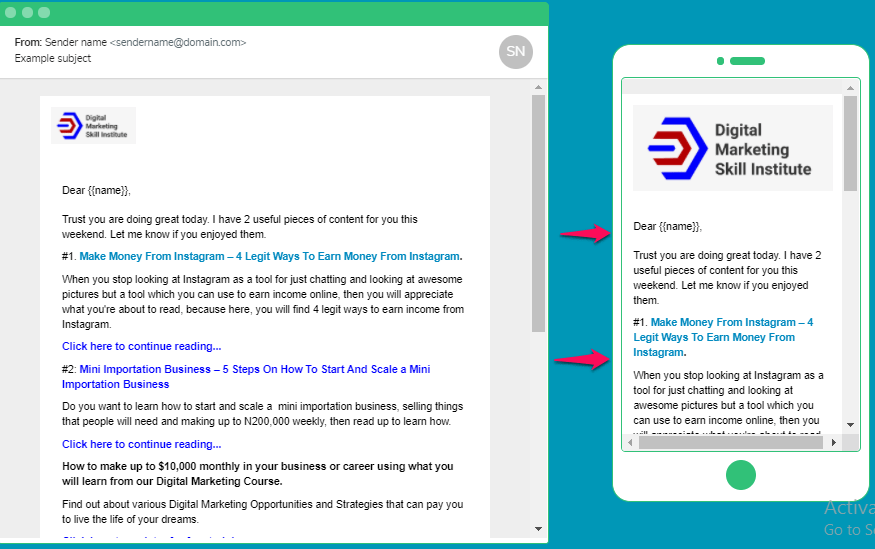
Task: Click the mobile preview vertical scrollbar thumb
Action: tap(851, 143)
